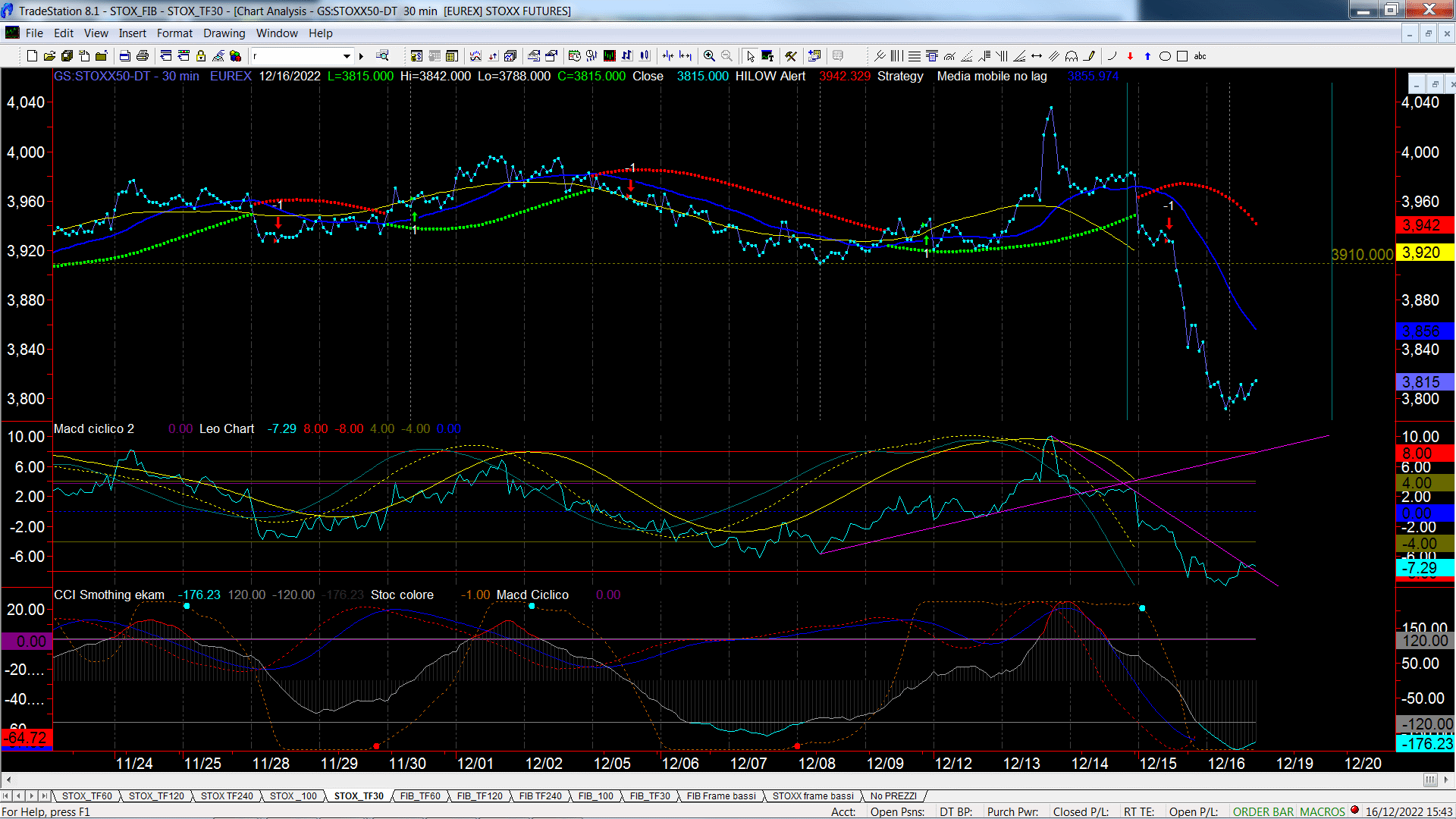Select the Pencil freehand drawing tool
Screen dimensions: 1456x819
click(1089, 56)
